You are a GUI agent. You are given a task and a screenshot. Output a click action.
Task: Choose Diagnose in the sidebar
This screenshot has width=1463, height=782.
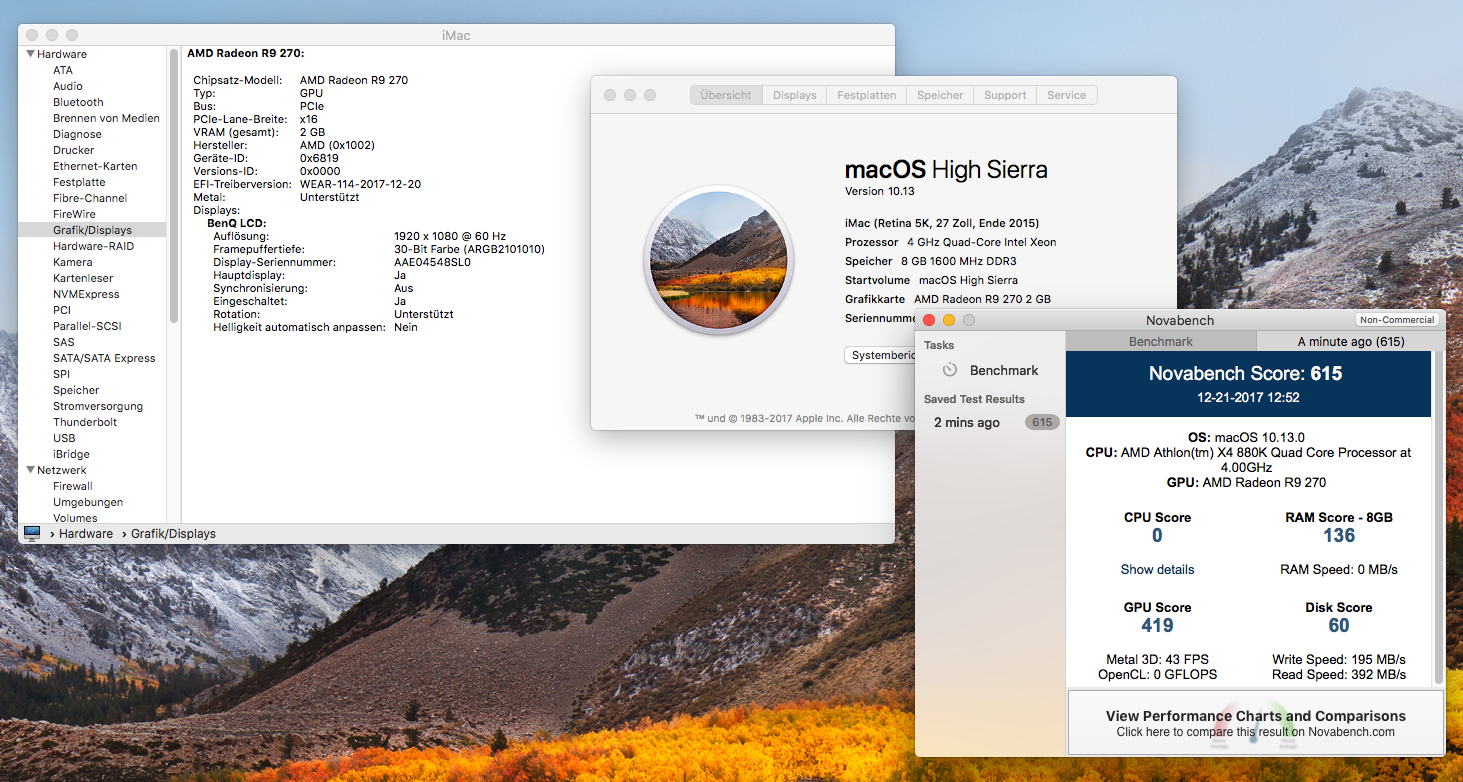pos(77,134)
